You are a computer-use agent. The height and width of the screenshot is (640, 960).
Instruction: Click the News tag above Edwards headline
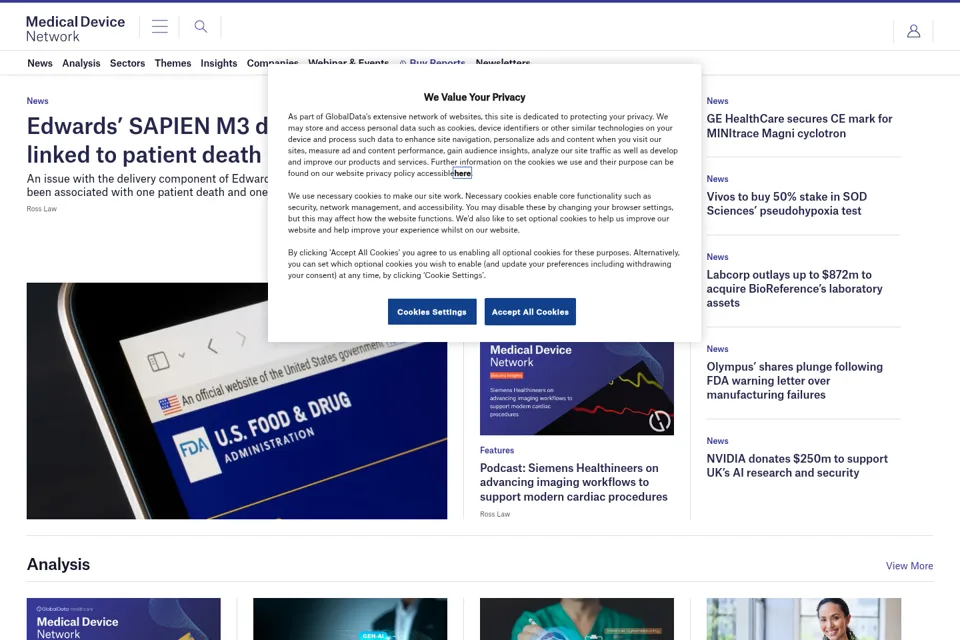pos(37,100)
